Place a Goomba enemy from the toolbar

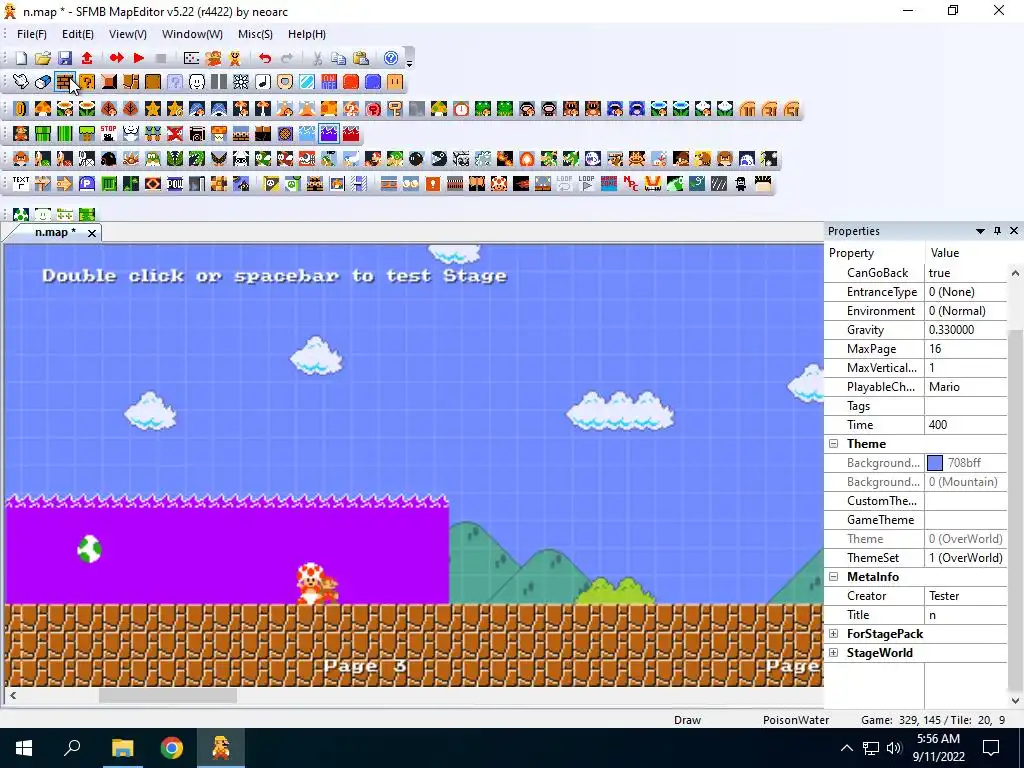[x=21, y=159]
